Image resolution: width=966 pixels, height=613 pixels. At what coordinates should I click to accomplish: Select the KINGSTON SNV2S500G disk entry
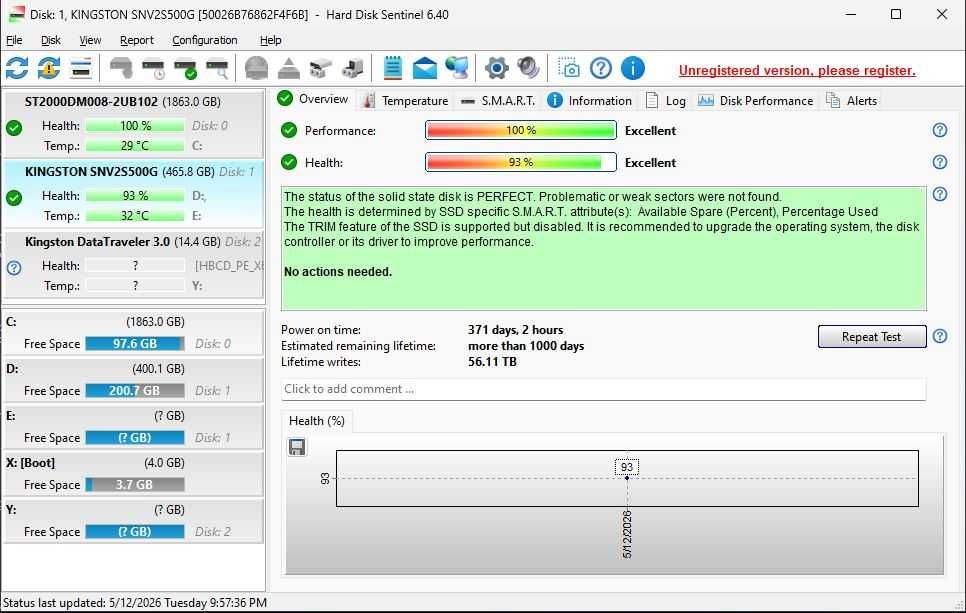coord(134,193)
